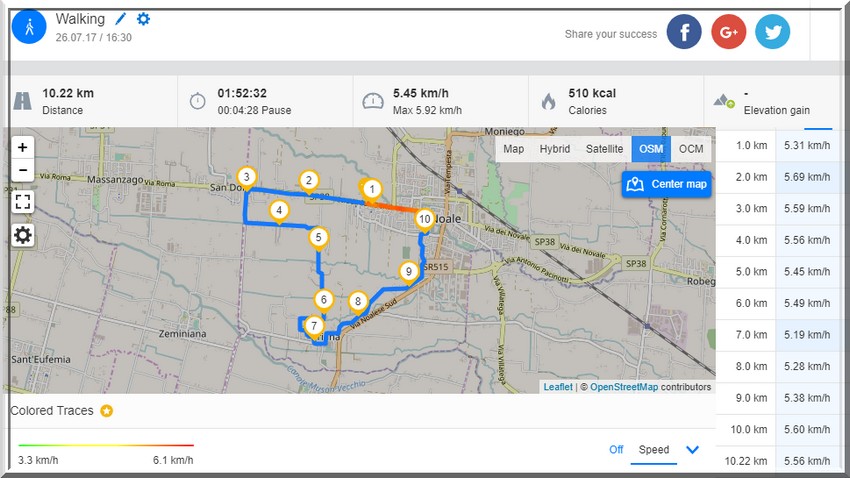Select kilometer marker 3 on map
Screen dimensions: 850x478
click(x=247, y=179)
